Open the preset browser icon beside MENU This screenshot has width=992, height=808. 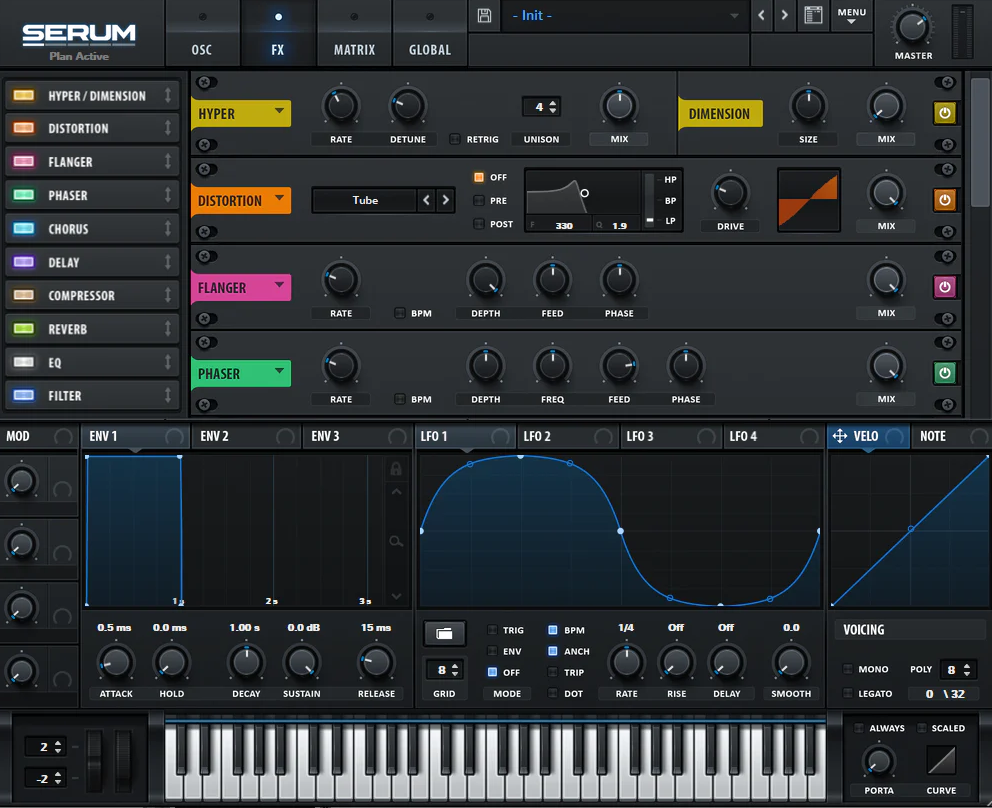tap(813, 16)
